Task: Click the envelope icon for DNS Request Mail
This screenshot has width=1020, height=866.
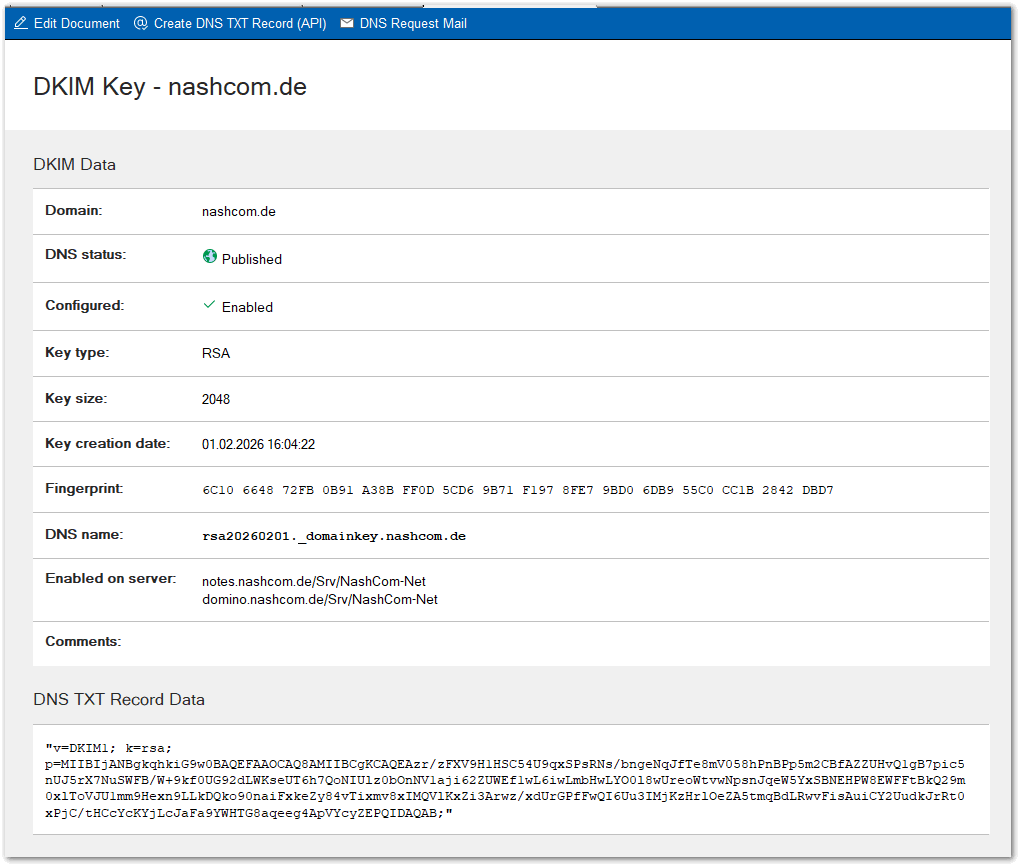Action: click(345, 23)
